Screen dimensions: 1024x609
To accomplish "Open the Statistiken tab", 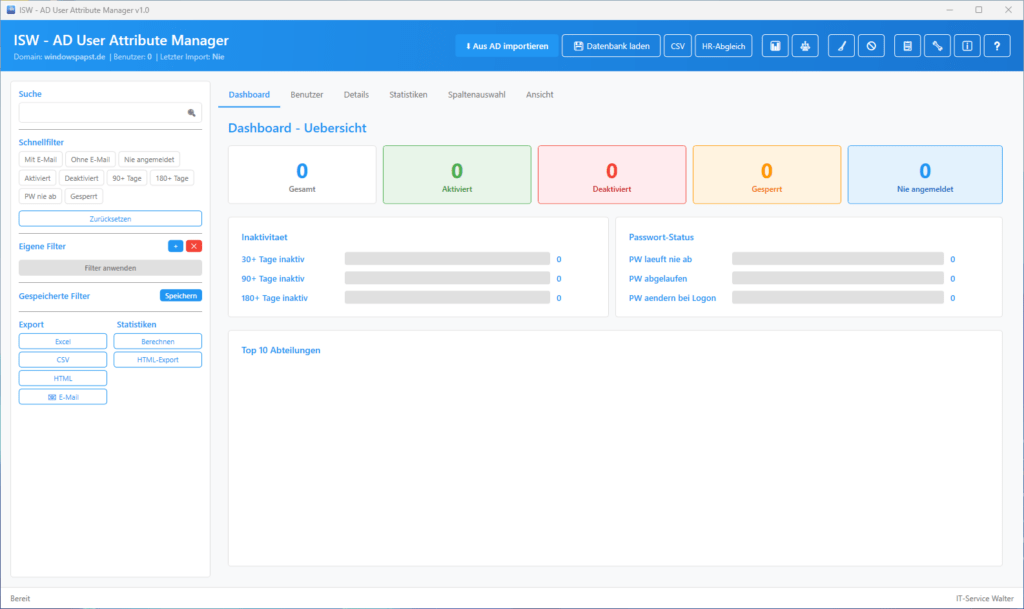I will pos(408,95).
